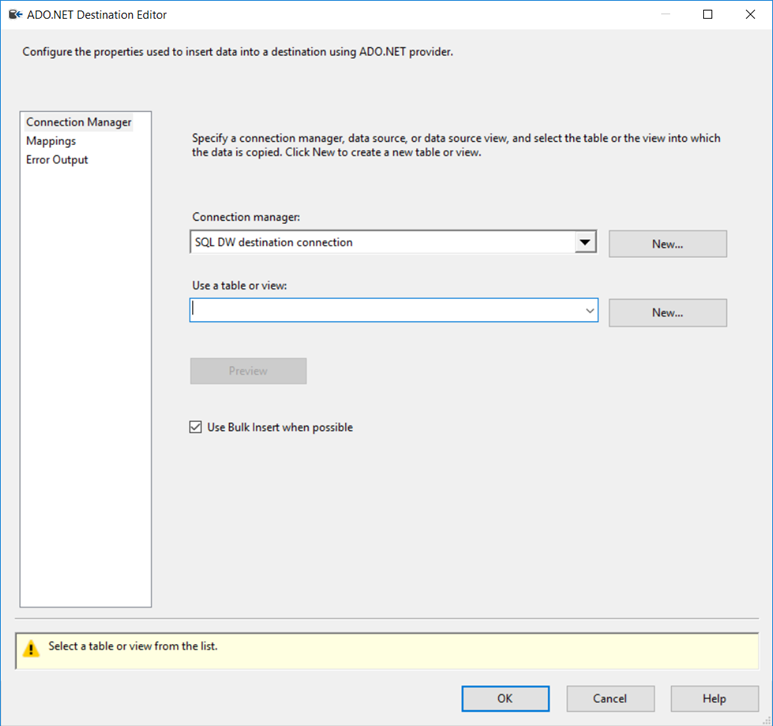Click the ADO.NET Destination Editor title icon

tap(15, 15)
